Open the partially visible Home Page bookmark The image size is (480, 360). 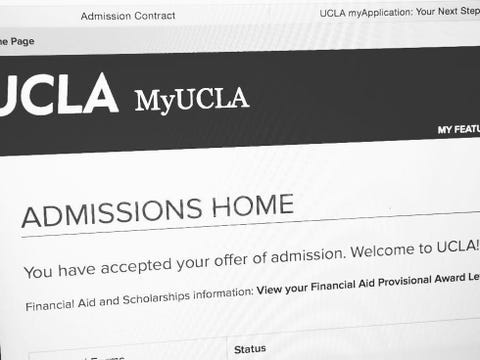tap(17, 42)
